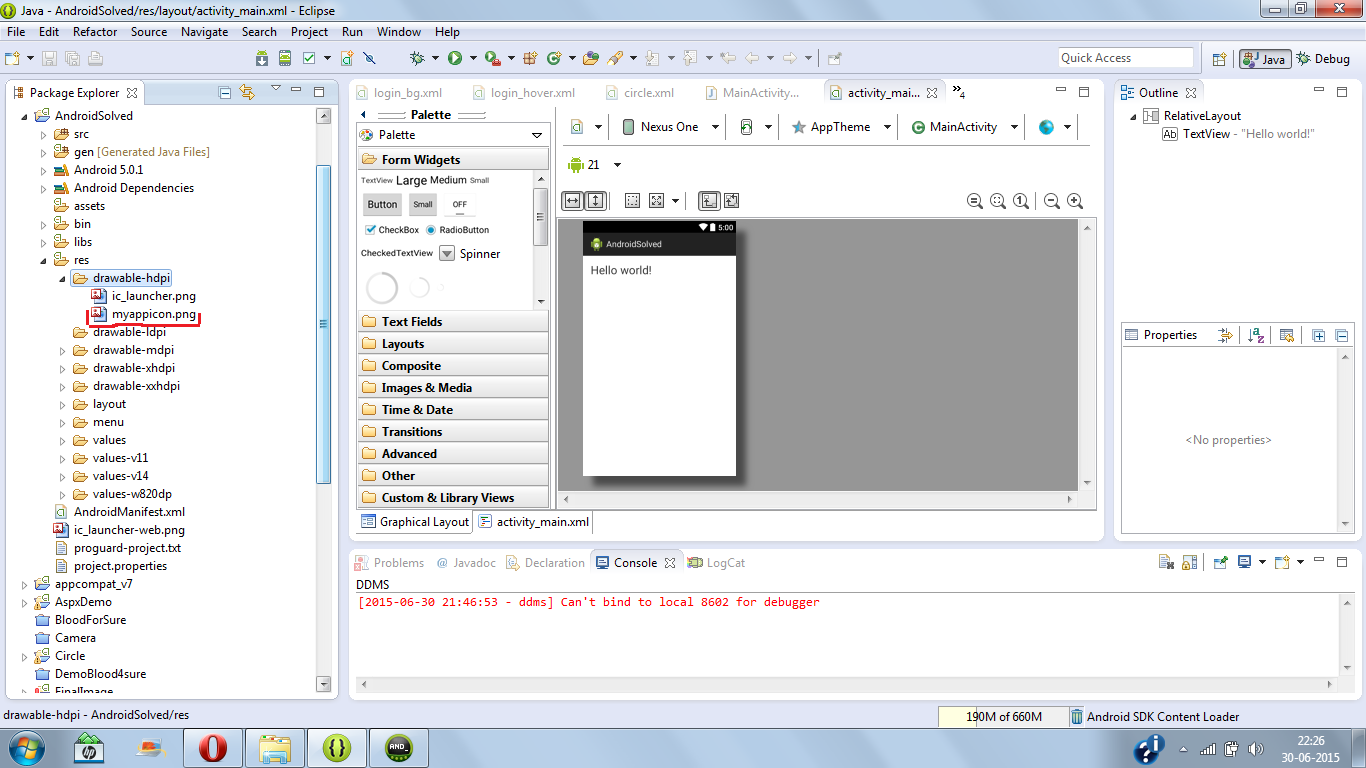Toggle the OFF switch widget in Form Widgets
1366x768 pixels.
(x=459, y=204)
